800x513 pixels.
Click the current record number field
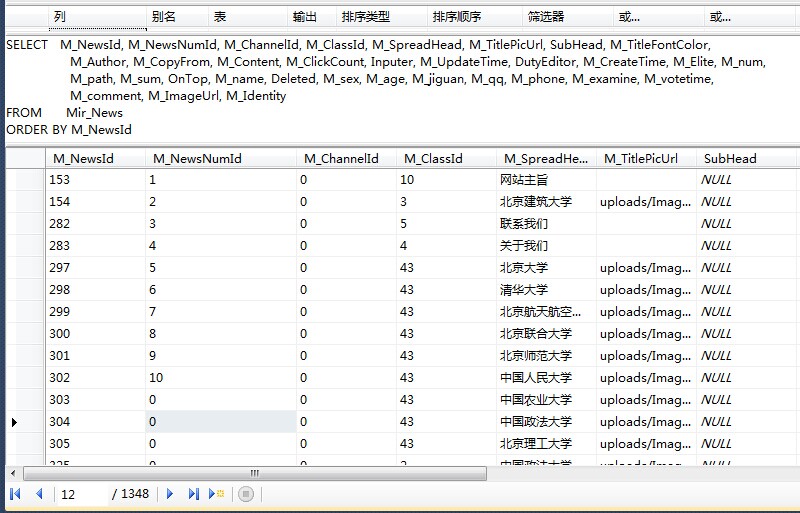82,494
